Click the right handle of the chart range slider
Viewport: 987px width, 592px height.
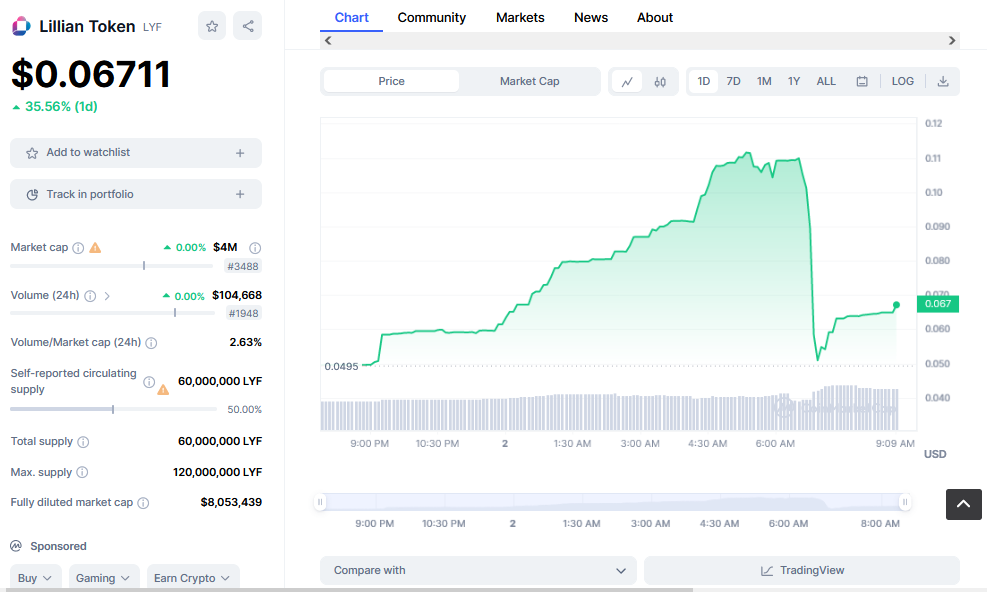coord(905,502)
